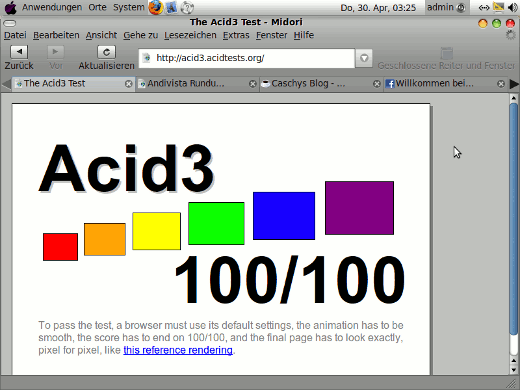
Task: Open the Ansicht menu
Action: click(101, 35)
